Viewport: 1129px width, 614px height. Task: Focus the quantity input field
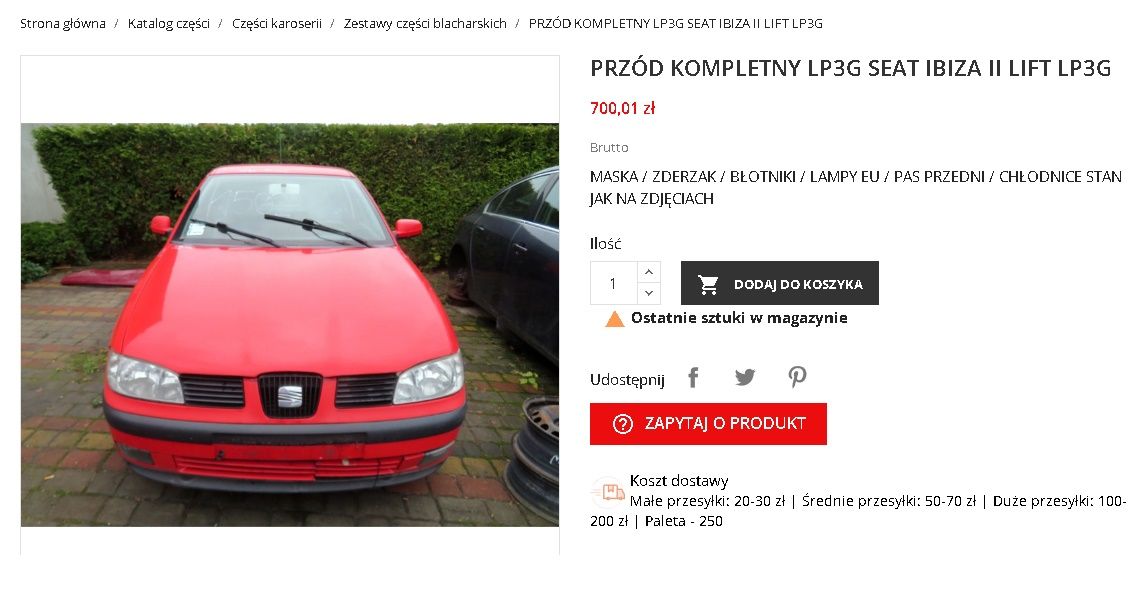coord(613,283)
